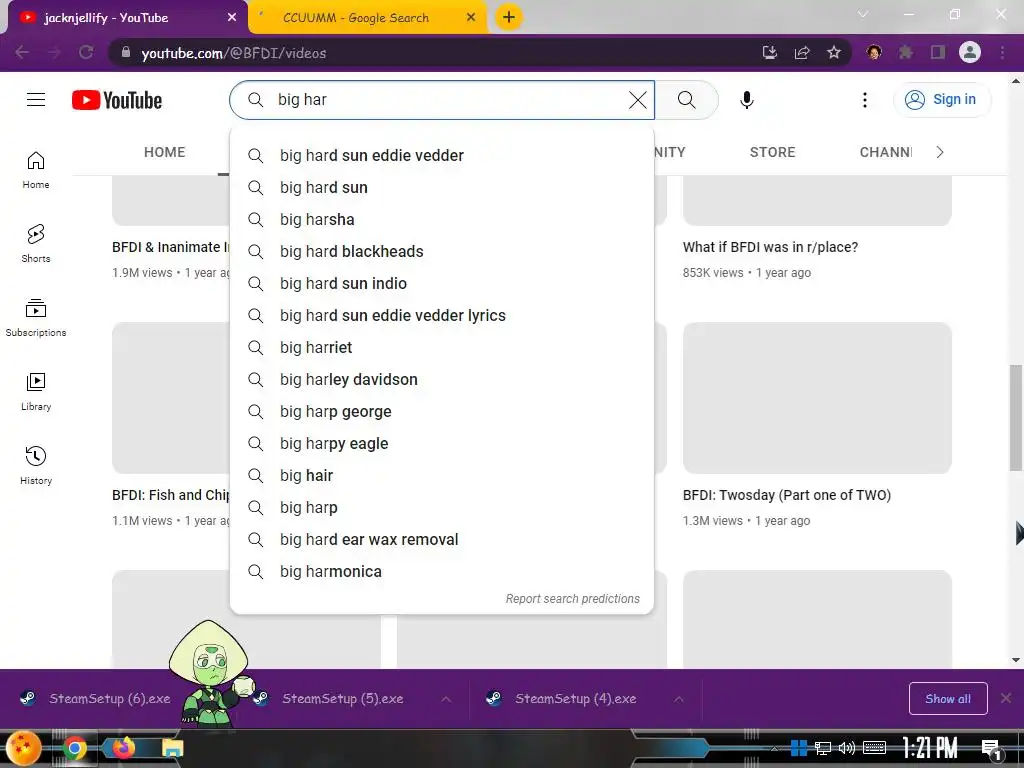Viewport: 1024px width, 768px height.
Task: Open the tab search dropdown arrow
Action: pos(863,14)
